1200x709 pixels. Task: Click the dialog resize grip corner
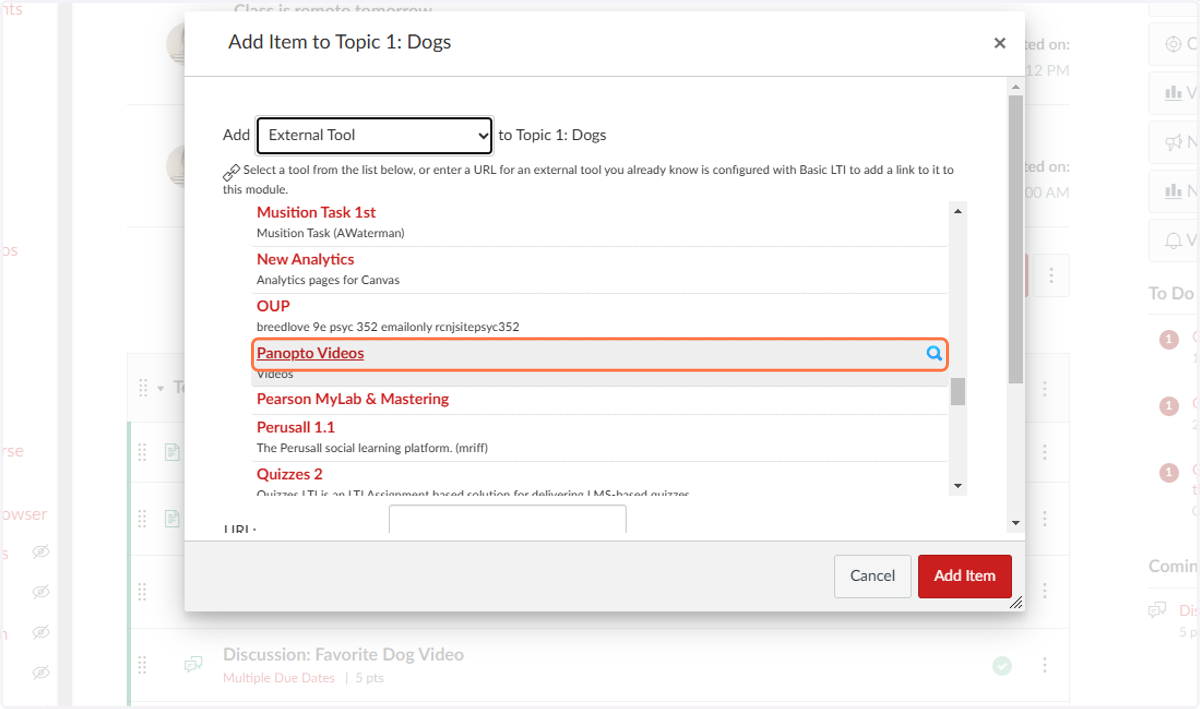1016,603
